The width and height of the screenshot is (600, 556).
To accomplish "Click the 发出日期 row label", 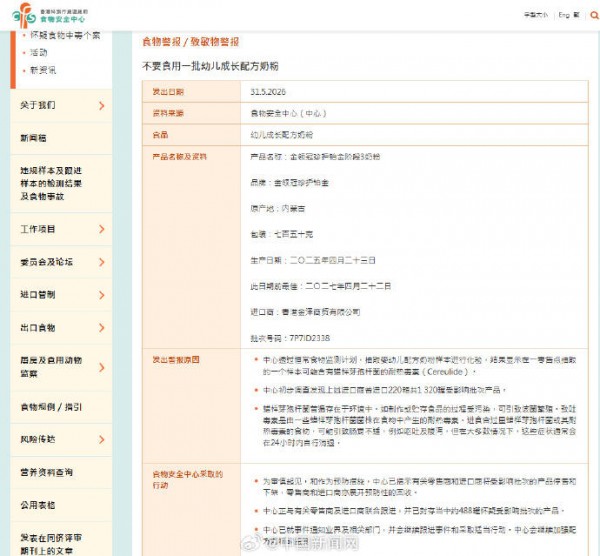I will (168, 92).
